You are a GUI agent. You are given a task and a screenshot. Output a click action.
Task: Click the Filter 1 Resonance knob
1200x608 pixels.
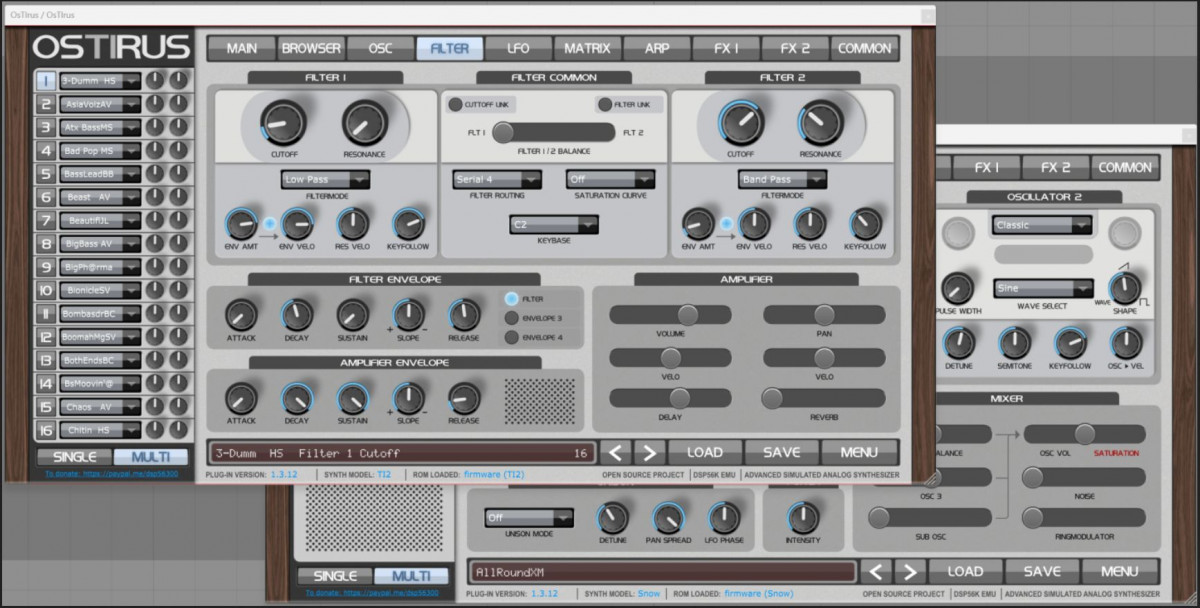(x=364, y=124)
